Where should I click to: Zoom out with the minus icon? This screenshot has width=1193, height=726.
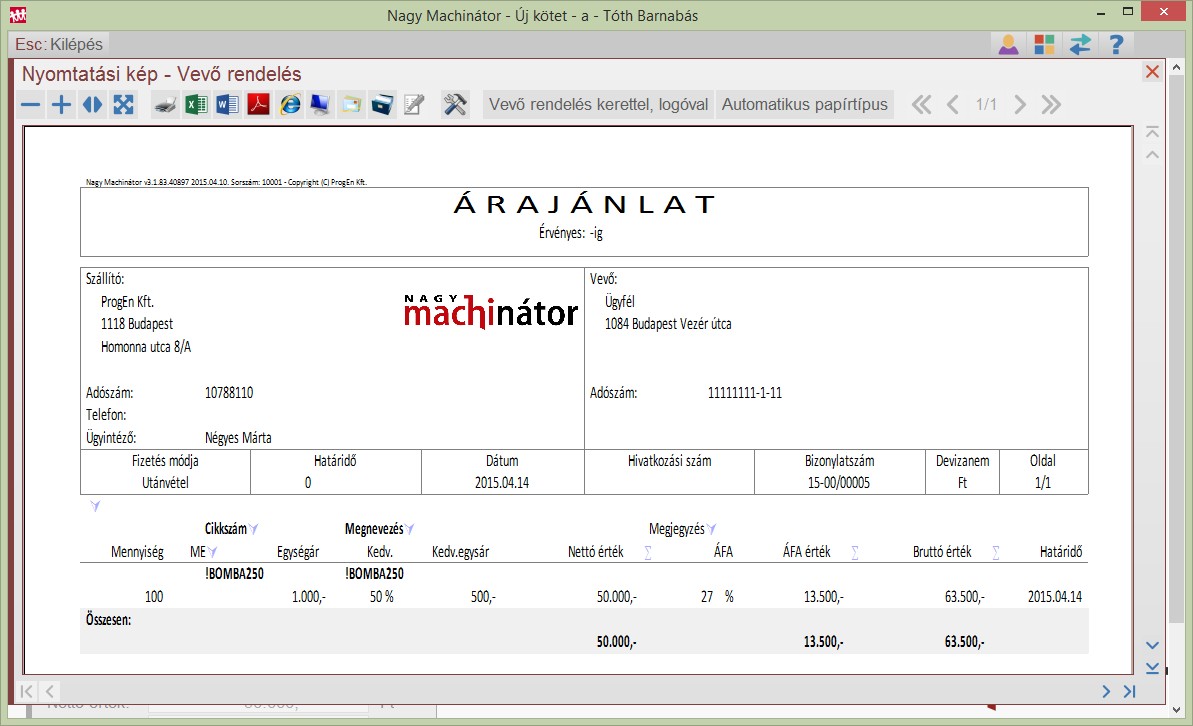(x=31, y=105)
